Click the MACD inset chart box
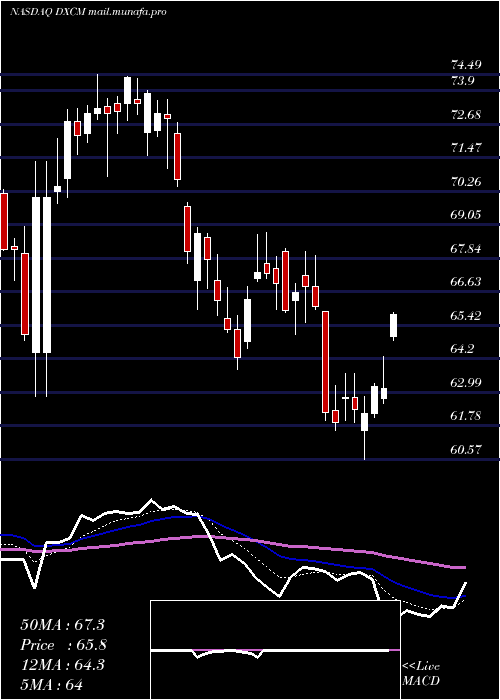Viewport: 500px width, 700px height. tap(275, 650)
